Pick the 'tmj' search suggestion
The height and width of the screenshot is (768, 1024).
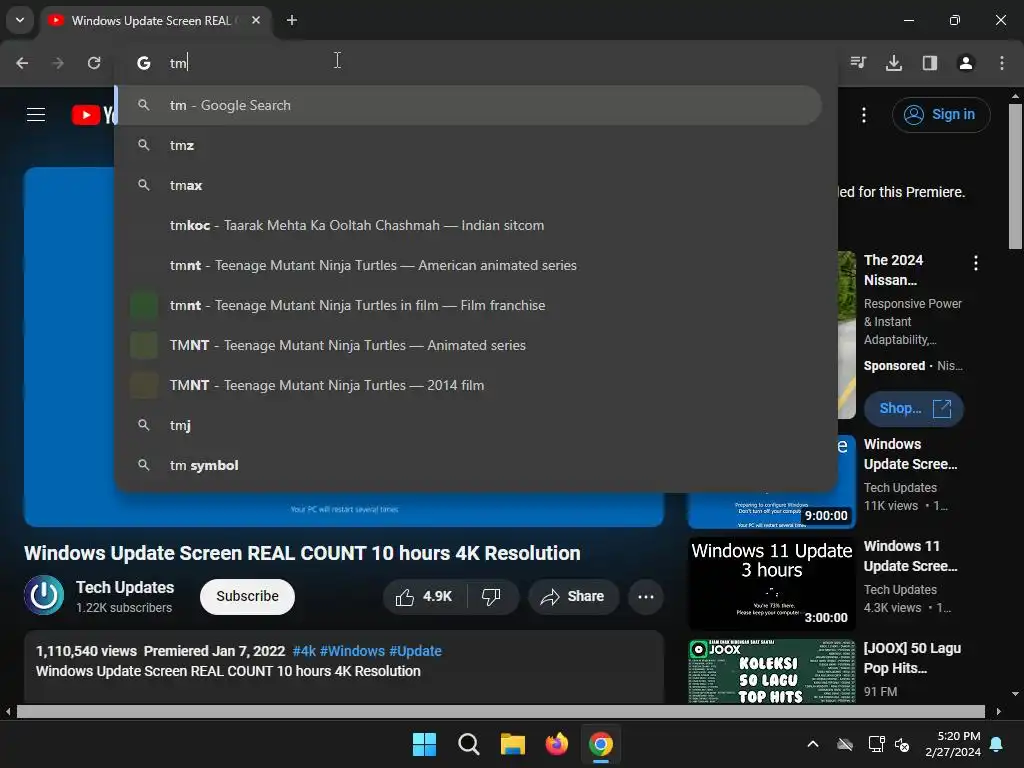pyautogui.click(x=468, y=425)
